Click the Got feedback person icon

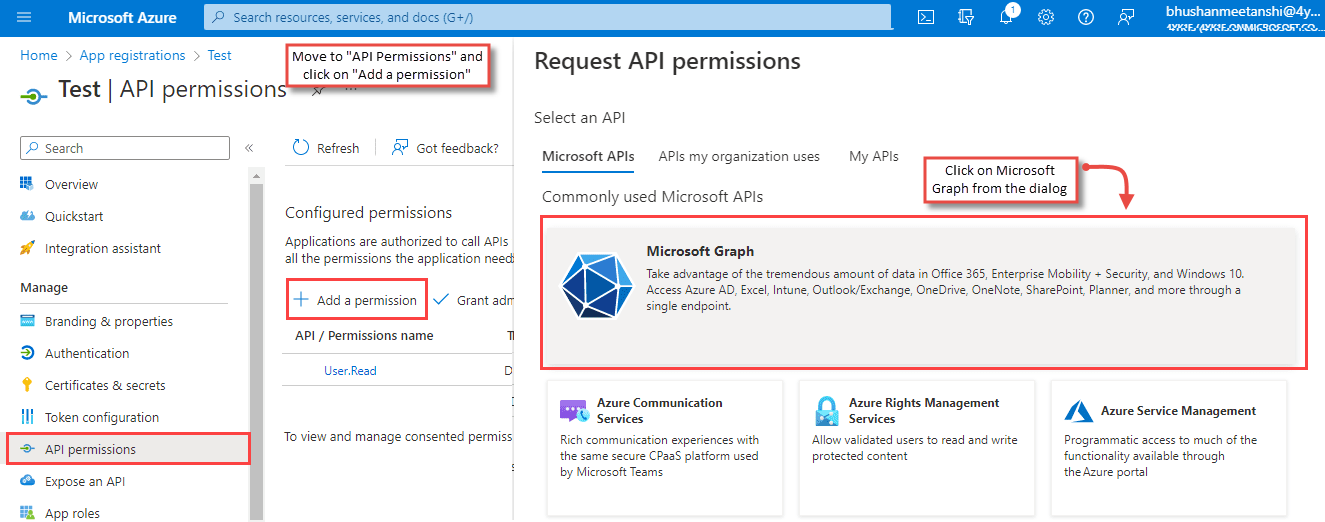click(400, 148)
